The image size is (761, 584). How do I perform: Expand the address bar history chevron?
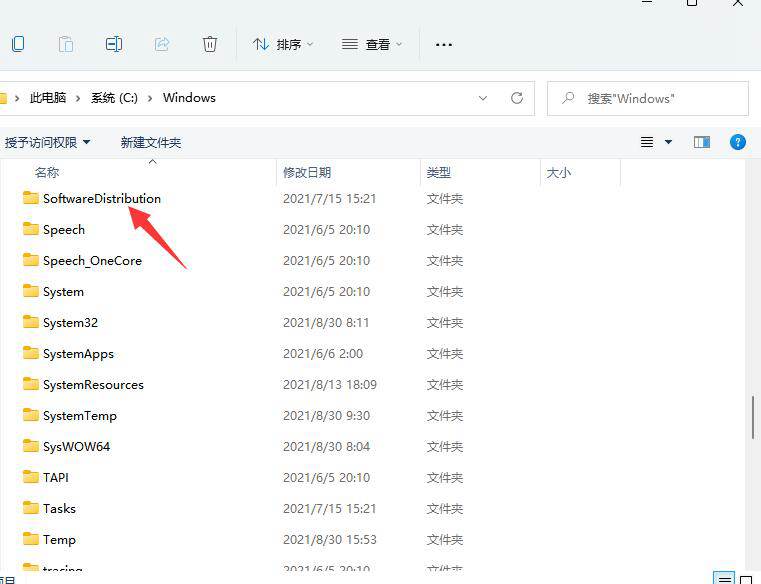[x=483, y=98]
